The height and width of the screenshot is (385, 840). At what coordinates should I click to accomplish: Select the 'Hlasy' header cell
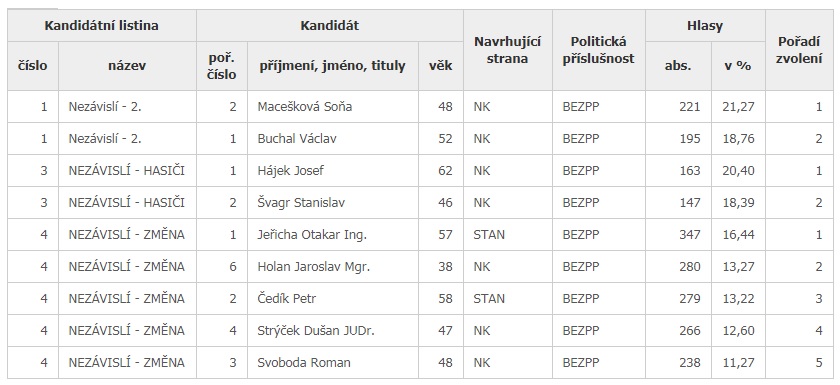click(705, 25)
